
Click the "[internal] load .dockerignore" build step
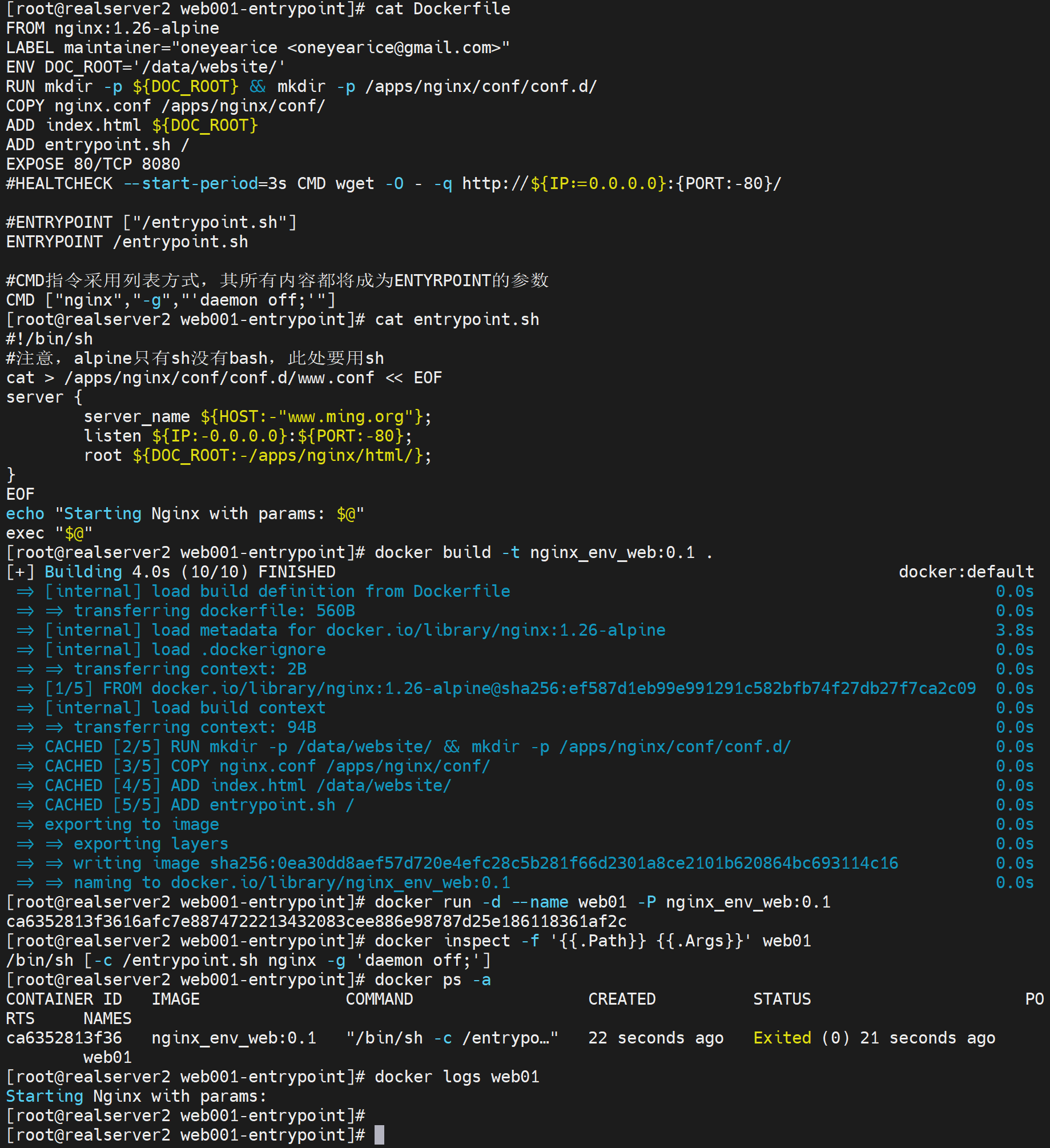coord(185,649)
